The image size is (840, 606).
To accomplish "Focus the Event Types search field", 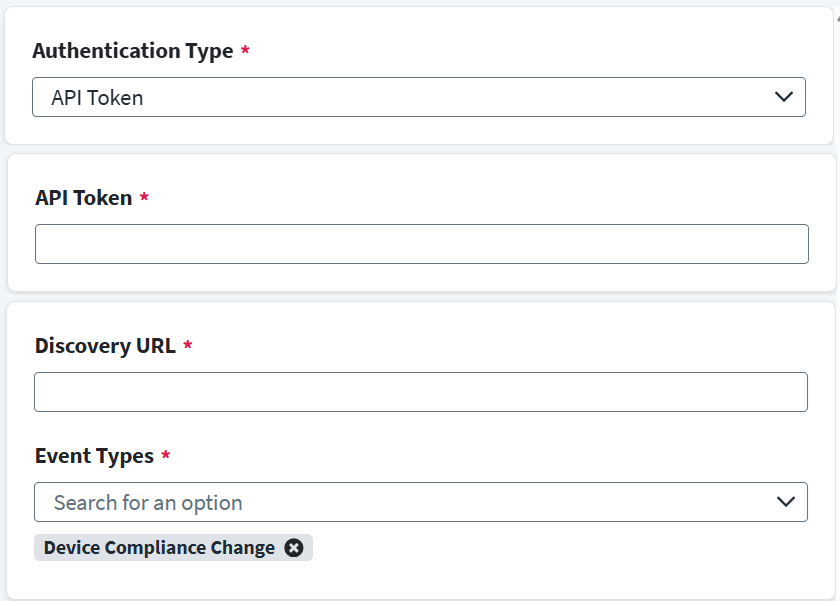I will pos(400,502).
